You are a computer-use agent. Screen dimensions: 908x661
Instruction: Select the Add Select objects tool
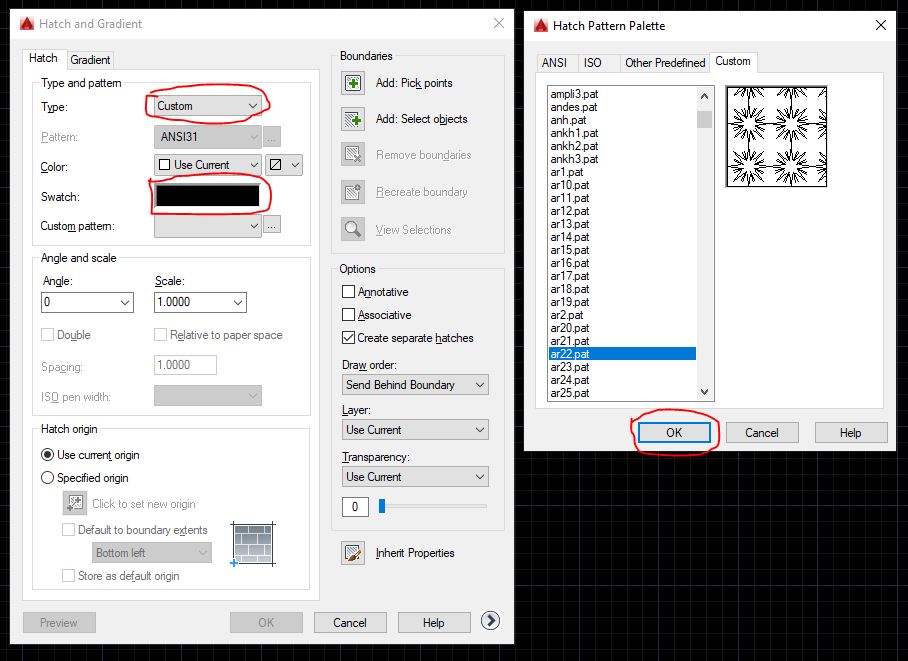(351, 119)
